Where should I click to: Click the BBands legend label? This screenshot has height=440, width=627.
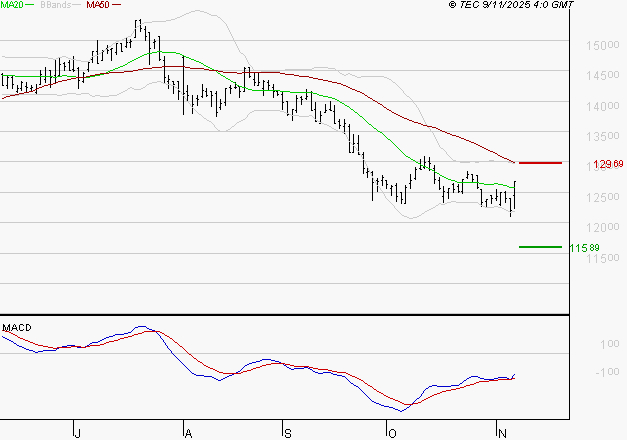pos(55,5)
